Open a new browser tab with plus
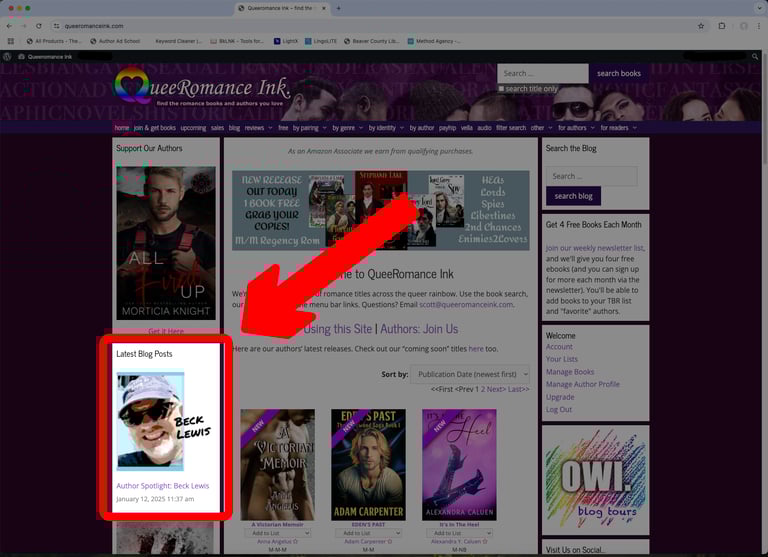This screenshot has width=768, height=557. pyautogui.click(x=338, y=8)
